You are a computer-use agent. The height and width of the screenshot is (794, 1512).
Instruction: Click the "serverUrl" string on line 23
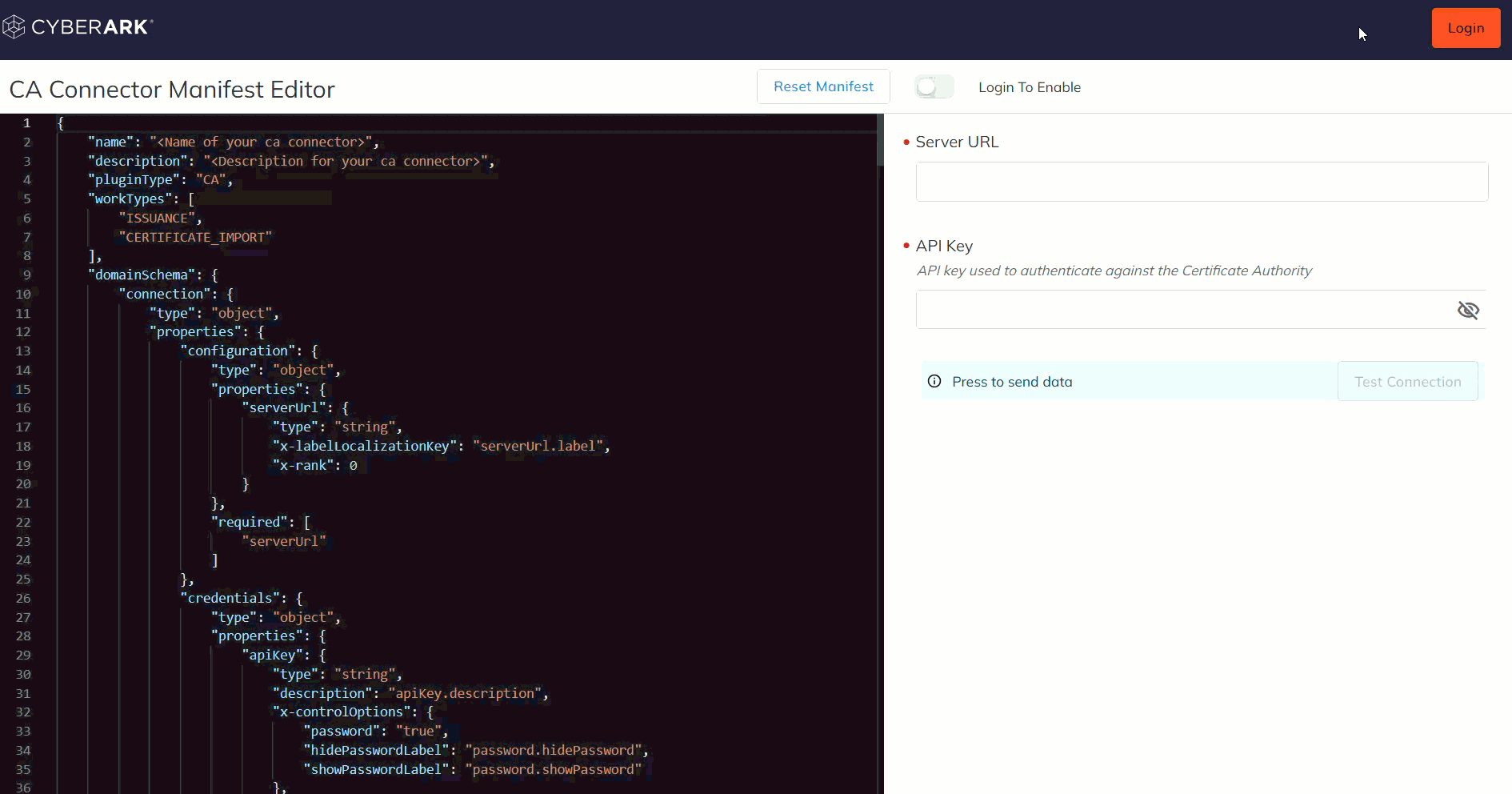click(x=284, y=541)
